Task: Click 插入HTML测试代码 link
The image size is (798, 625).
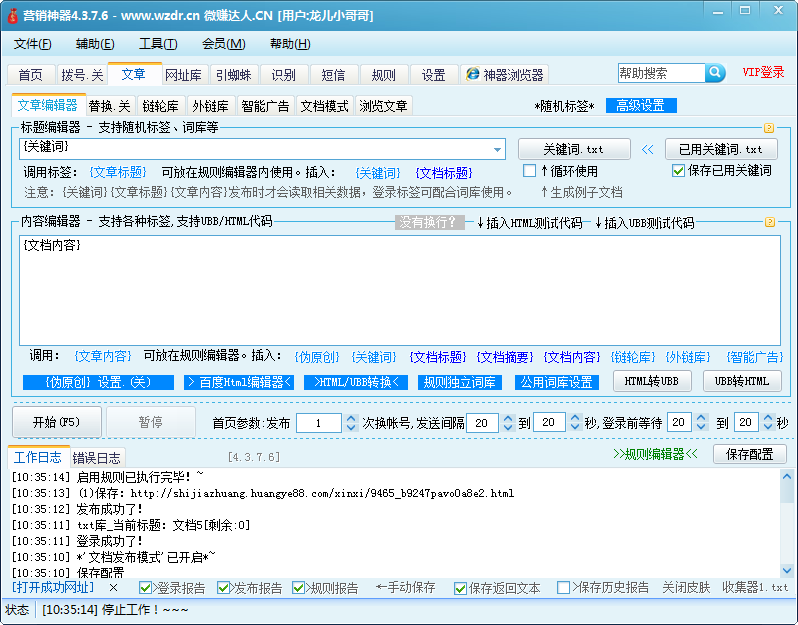Action: pos(529,222)
